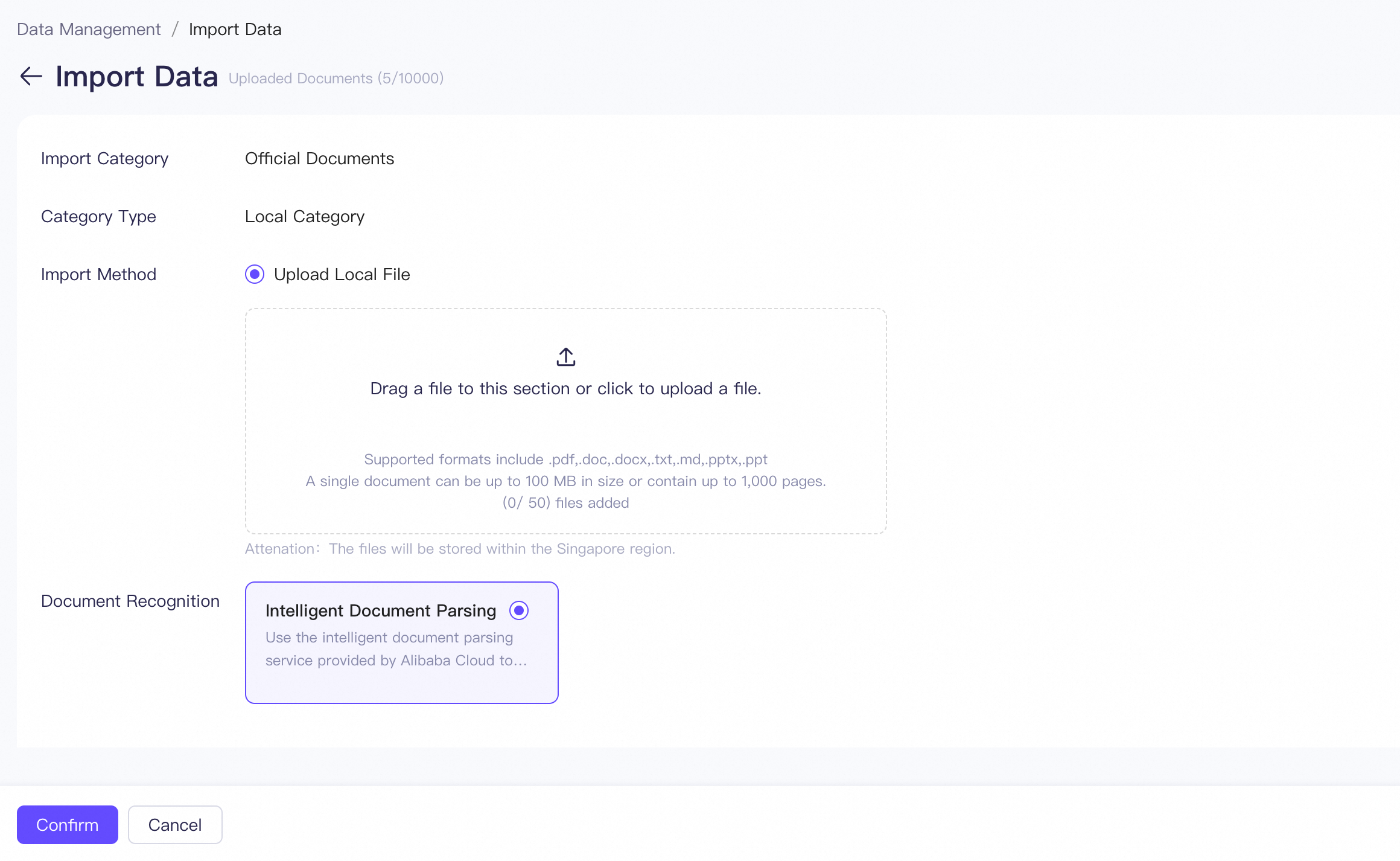The image size is (1400, 861).
Task: Click the upload icon in the drop zone
Action: (565, 357)
